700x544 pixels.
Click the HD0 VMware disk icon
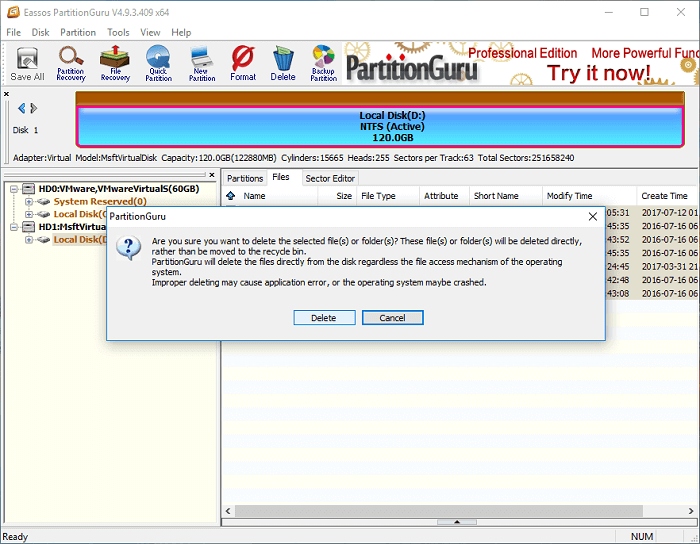click(x=29, y=189)
